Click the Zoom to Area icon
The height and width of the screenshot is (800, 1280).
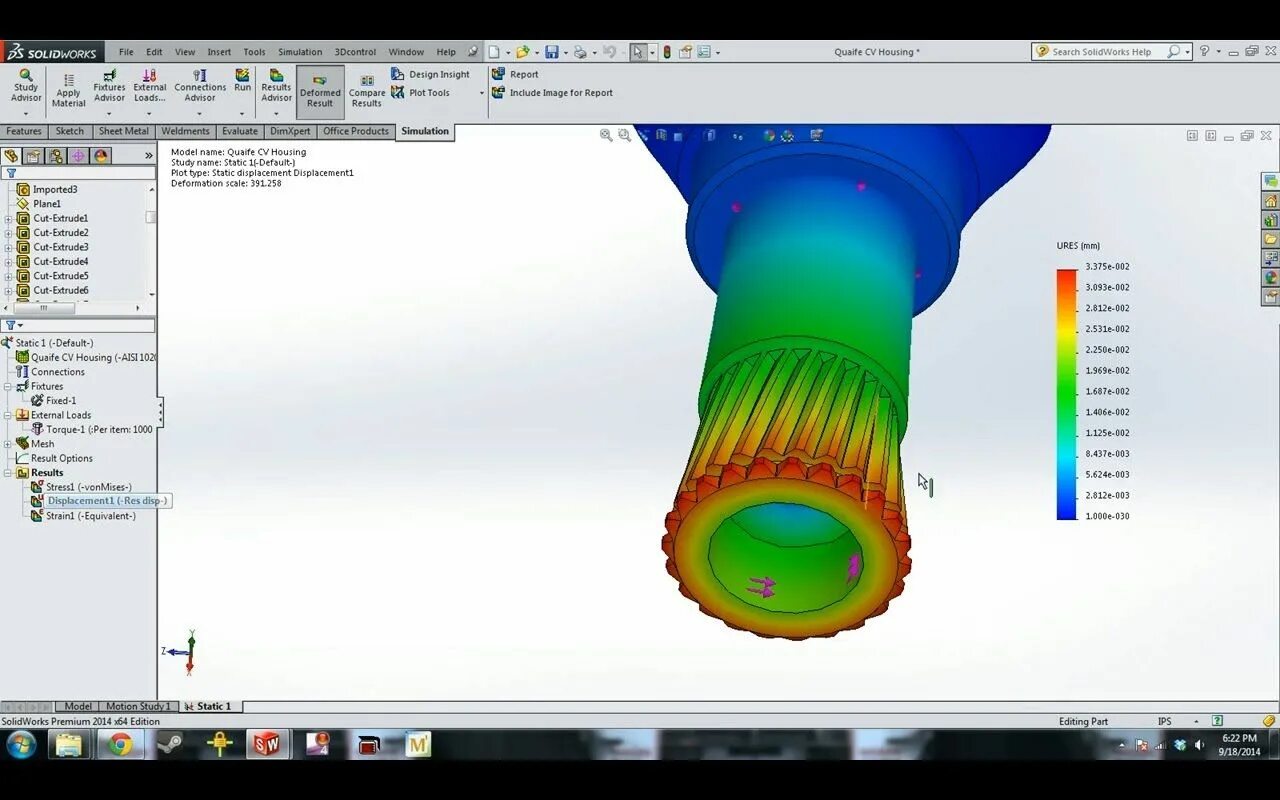[624, 135]
